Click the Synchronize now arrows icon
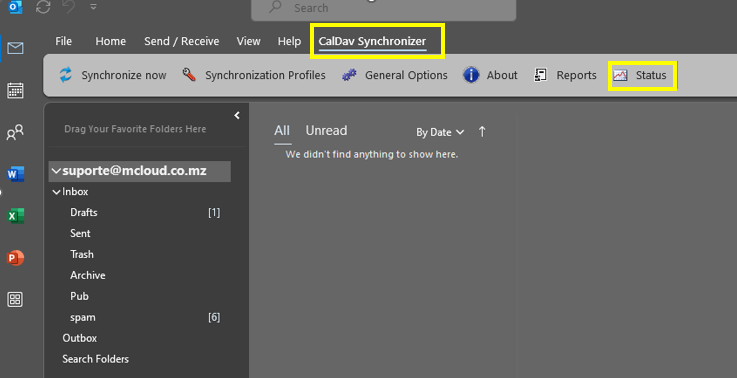This screenshot has width=737, height=378. [x=65, y=75]
